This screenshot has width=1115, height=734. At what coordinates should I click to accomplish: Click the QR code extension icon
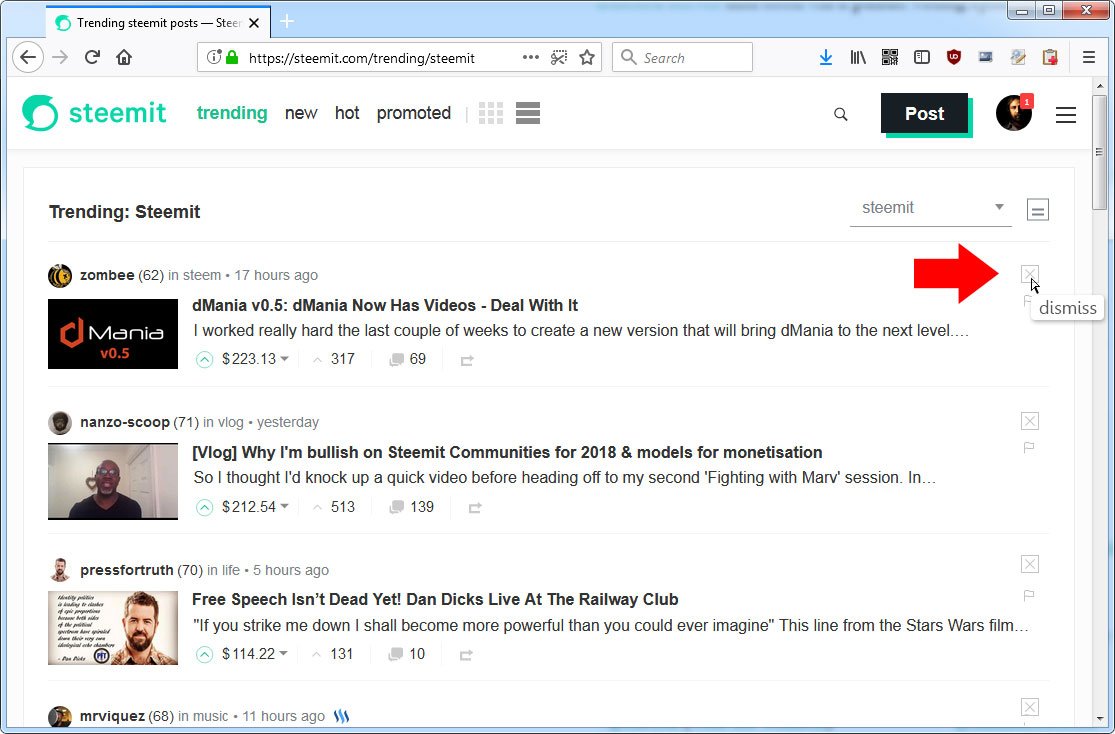(890, 57)
